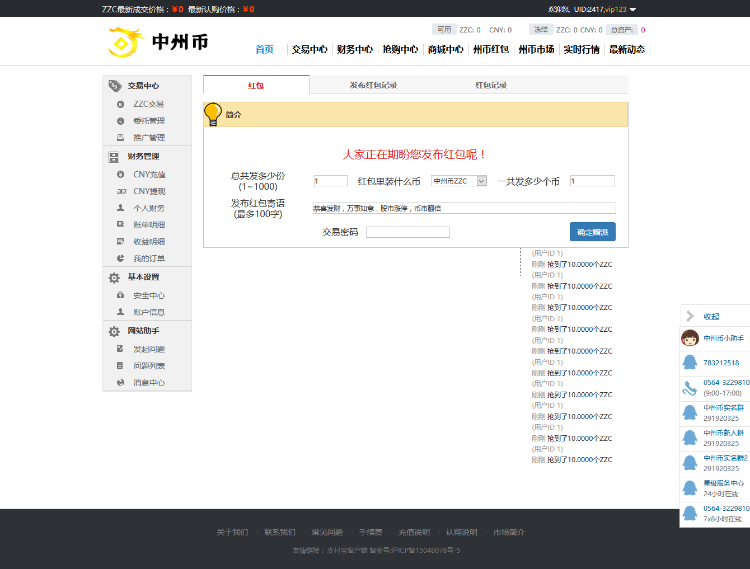Screen dimensions: 750x569
Task: Open 州币市场 in the top navigation
Action: point(536,49)
